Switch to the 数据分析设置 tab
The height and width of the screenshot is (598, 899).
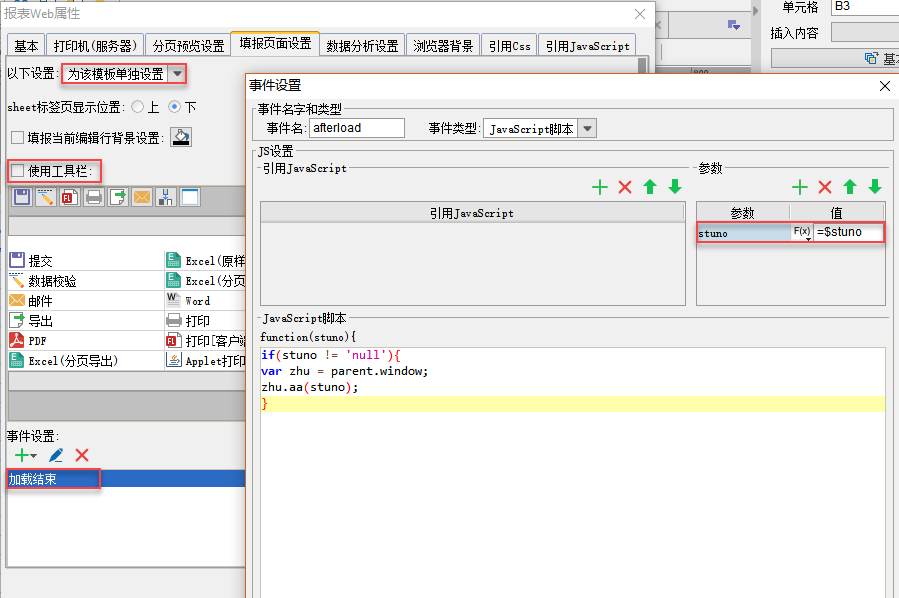tap(362, 46)
